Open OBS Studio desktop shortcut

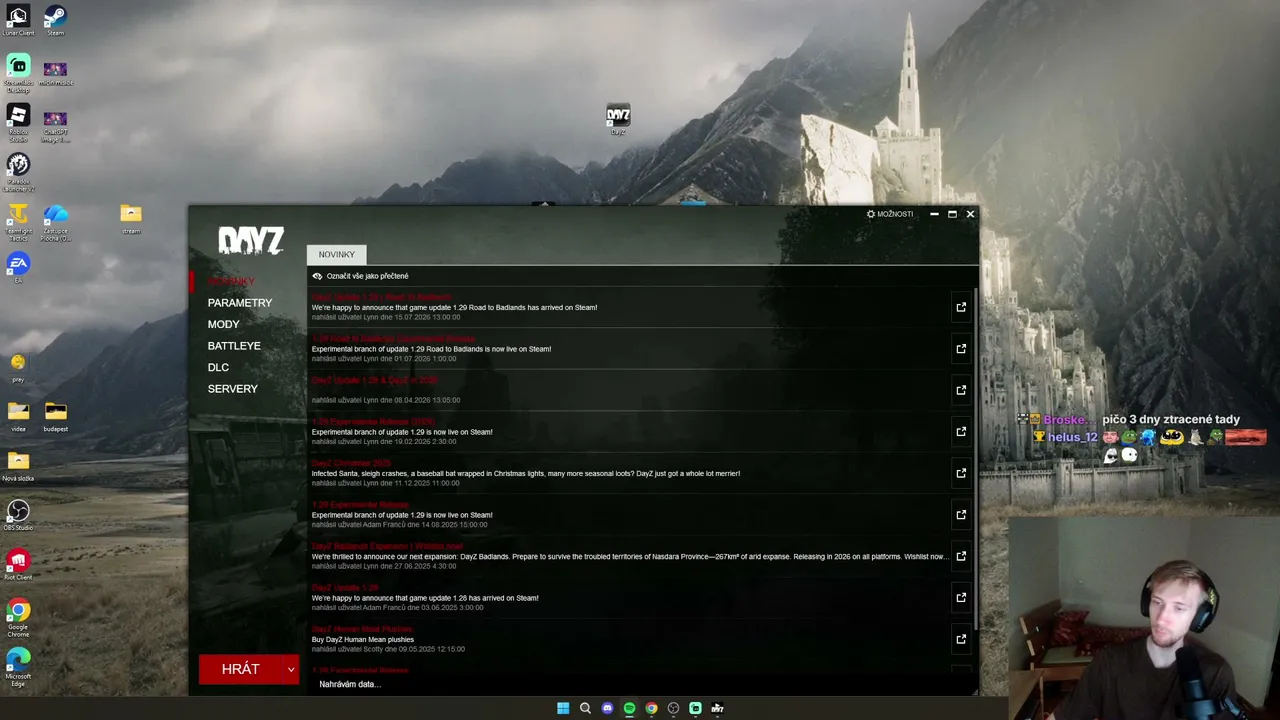[18, 514]
